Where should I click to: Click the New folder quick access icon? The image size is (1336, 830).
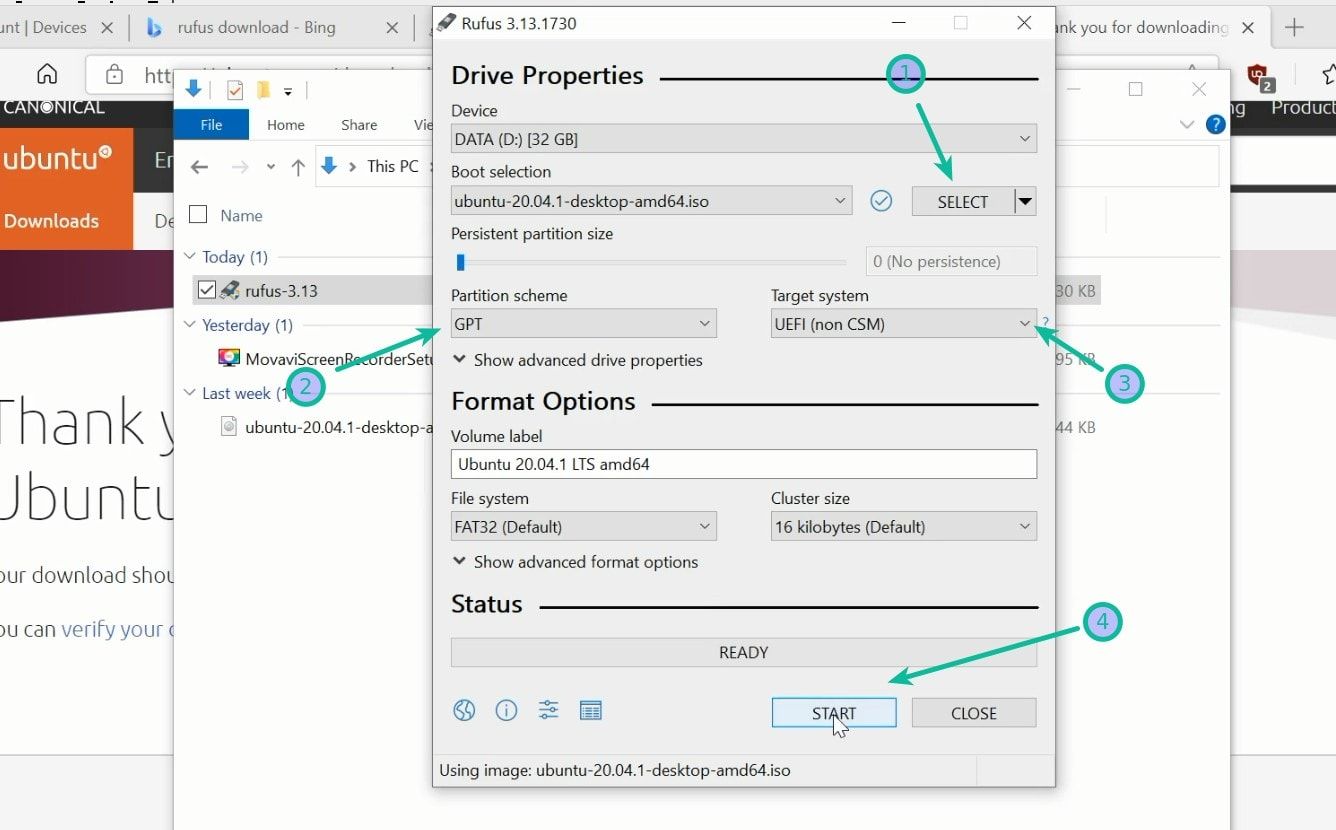[263, 91]
